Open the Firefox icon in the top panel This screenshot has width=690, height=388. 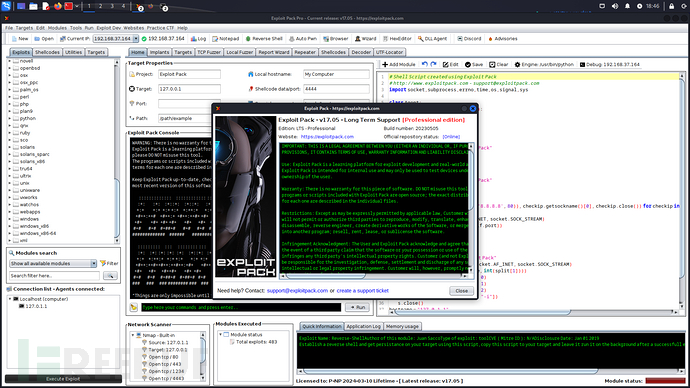pyautogui.click(x=58, y=6)
